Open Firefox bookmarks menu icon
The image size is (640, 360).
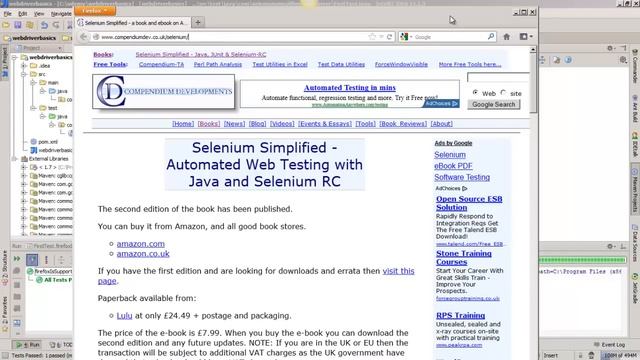526,37
